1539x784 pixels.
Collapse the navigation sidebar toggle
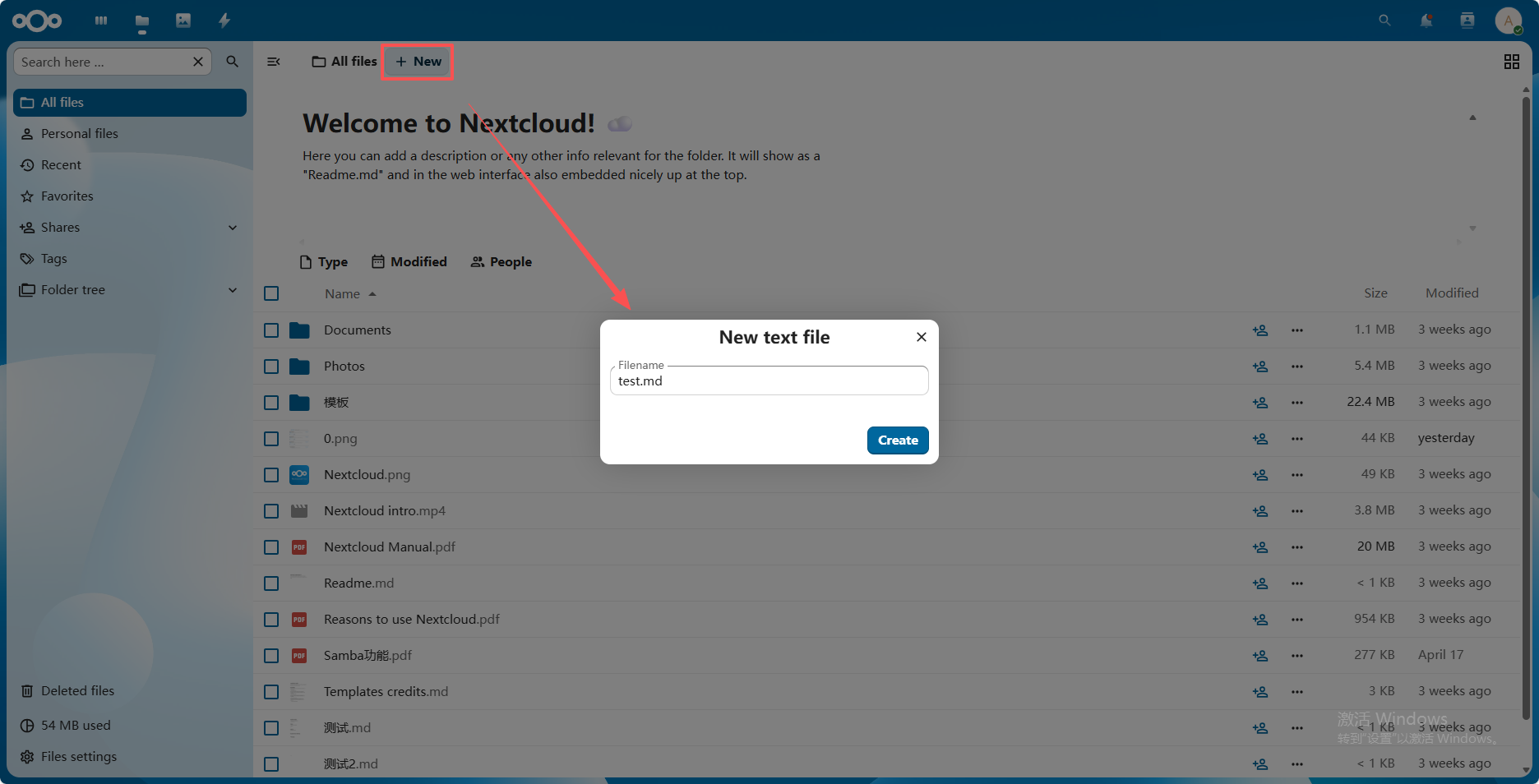[x=274, y=62]
